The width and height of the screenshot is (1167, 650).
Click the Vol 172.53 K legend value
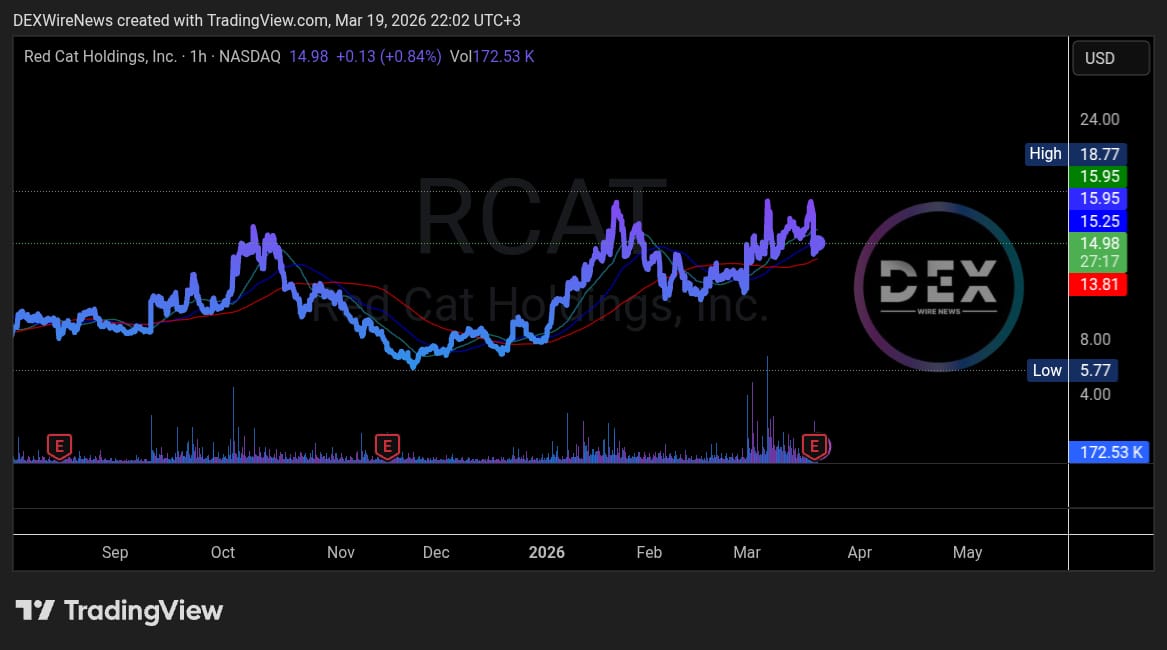(x=492, y=57)
